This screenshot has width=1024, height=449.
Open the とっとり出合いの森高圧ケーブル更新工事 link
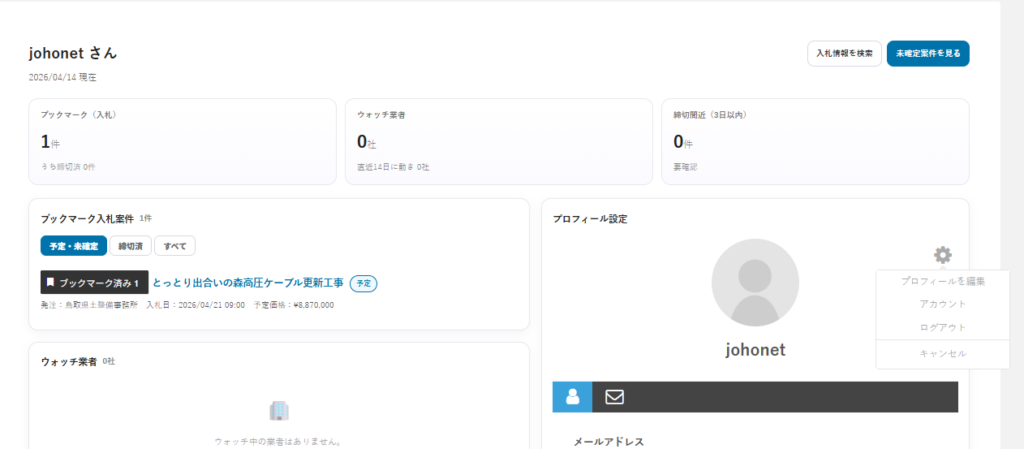click(248, 283)
